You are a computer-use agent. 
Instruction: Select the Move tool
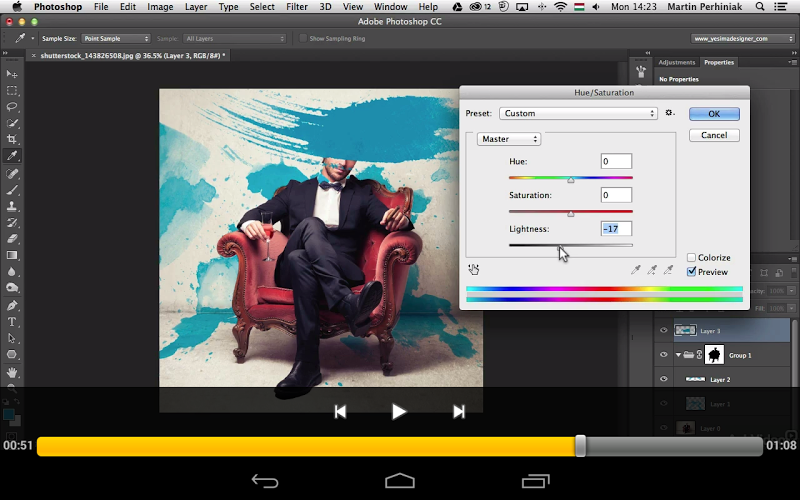tap(12, 74)
